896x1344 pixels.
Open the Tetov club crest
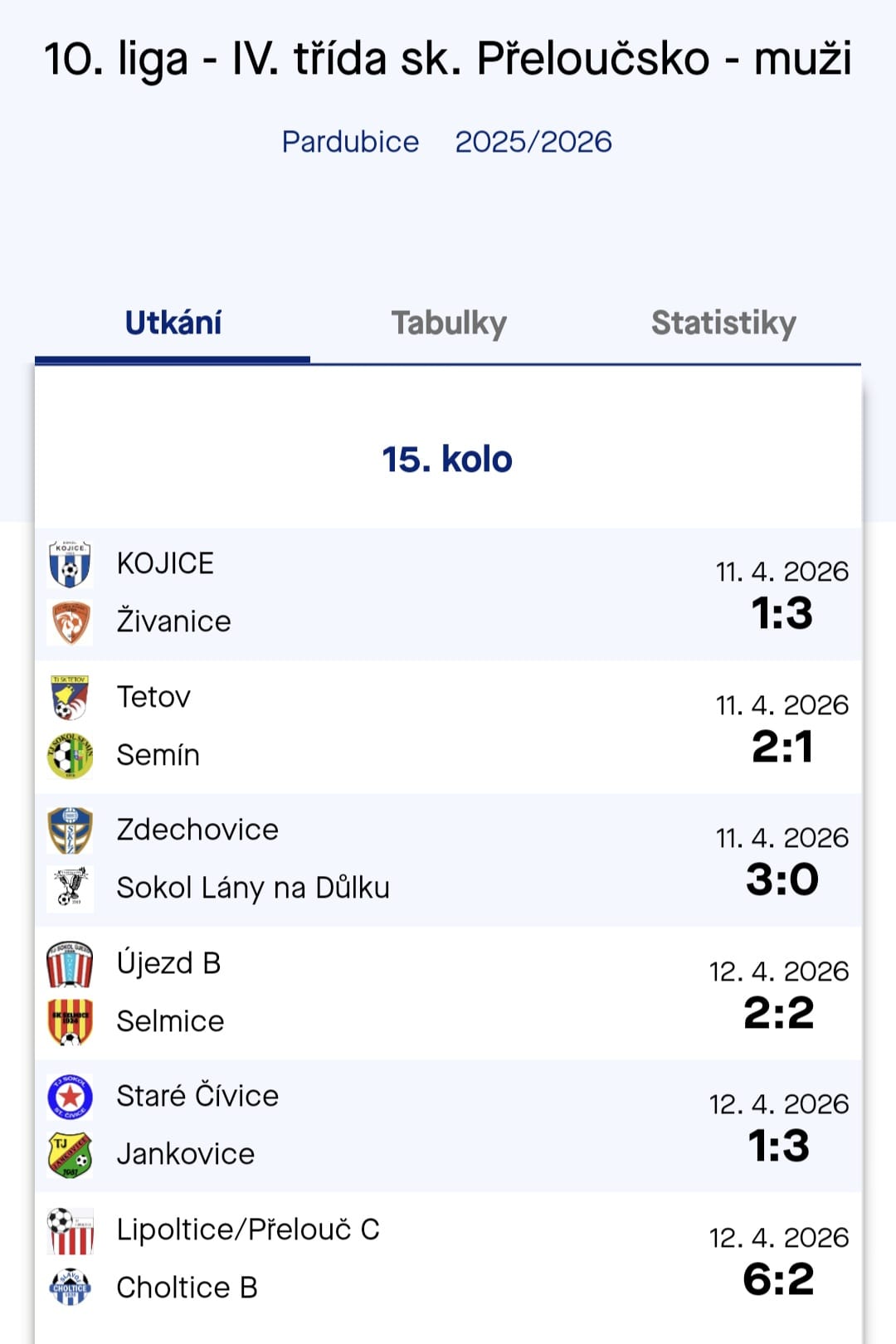[x=70, y=698]
